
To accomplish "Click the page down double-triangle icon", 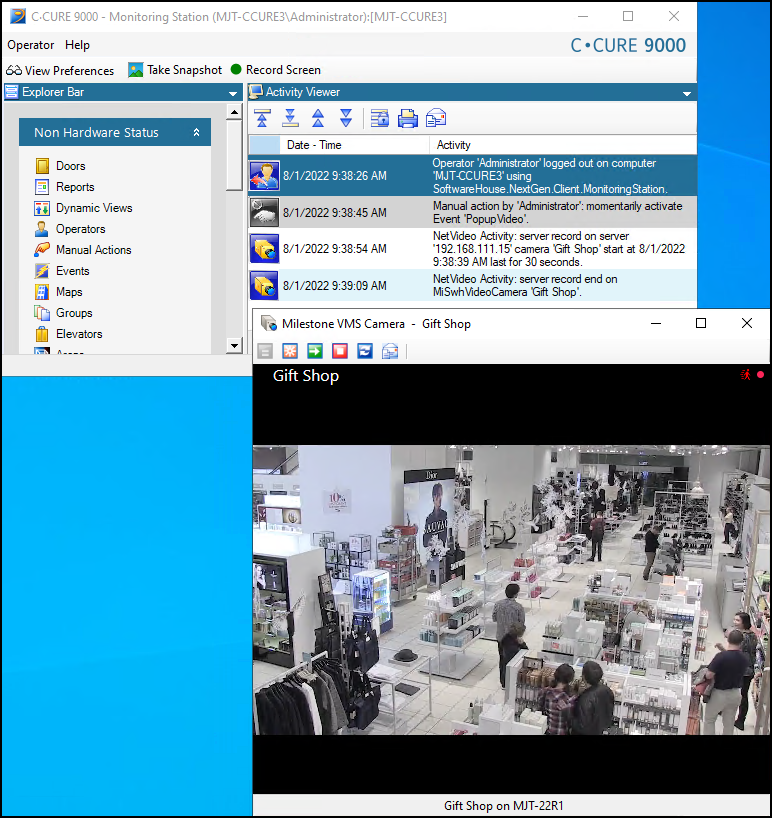I will coord(346,118).
